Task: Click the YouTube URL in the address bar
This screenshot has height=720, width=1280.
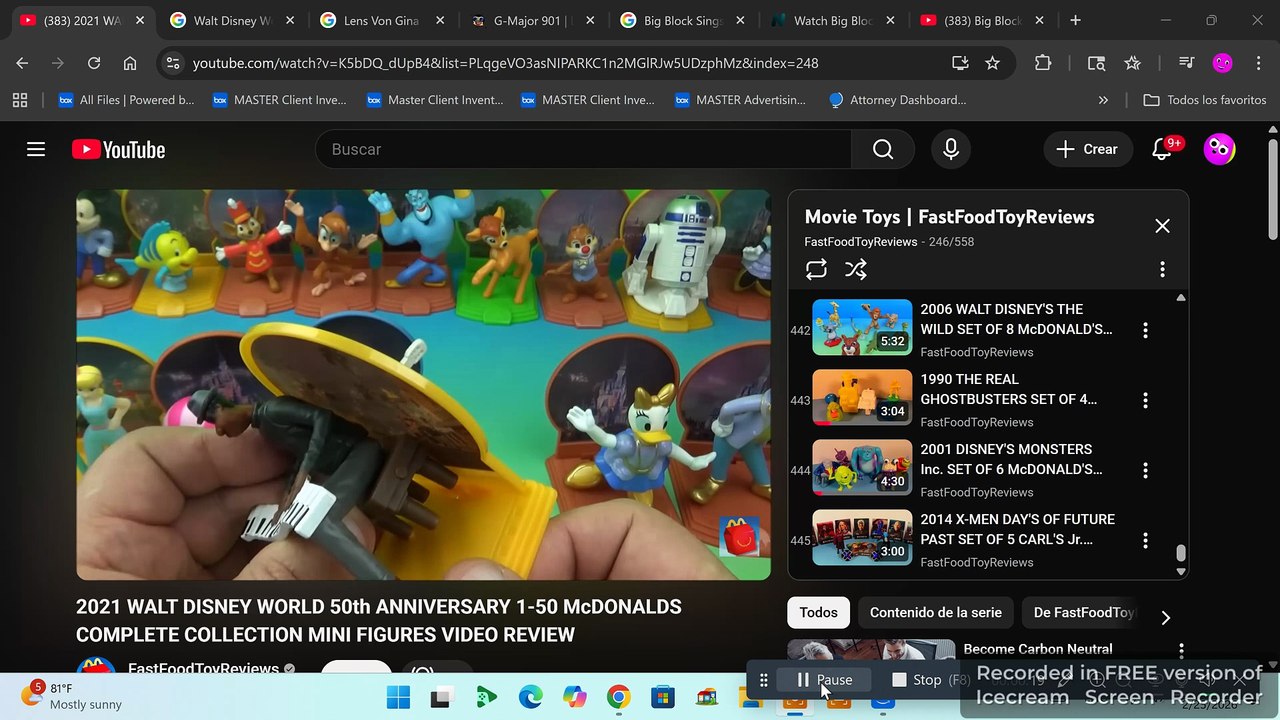Action: click(505, 63)
